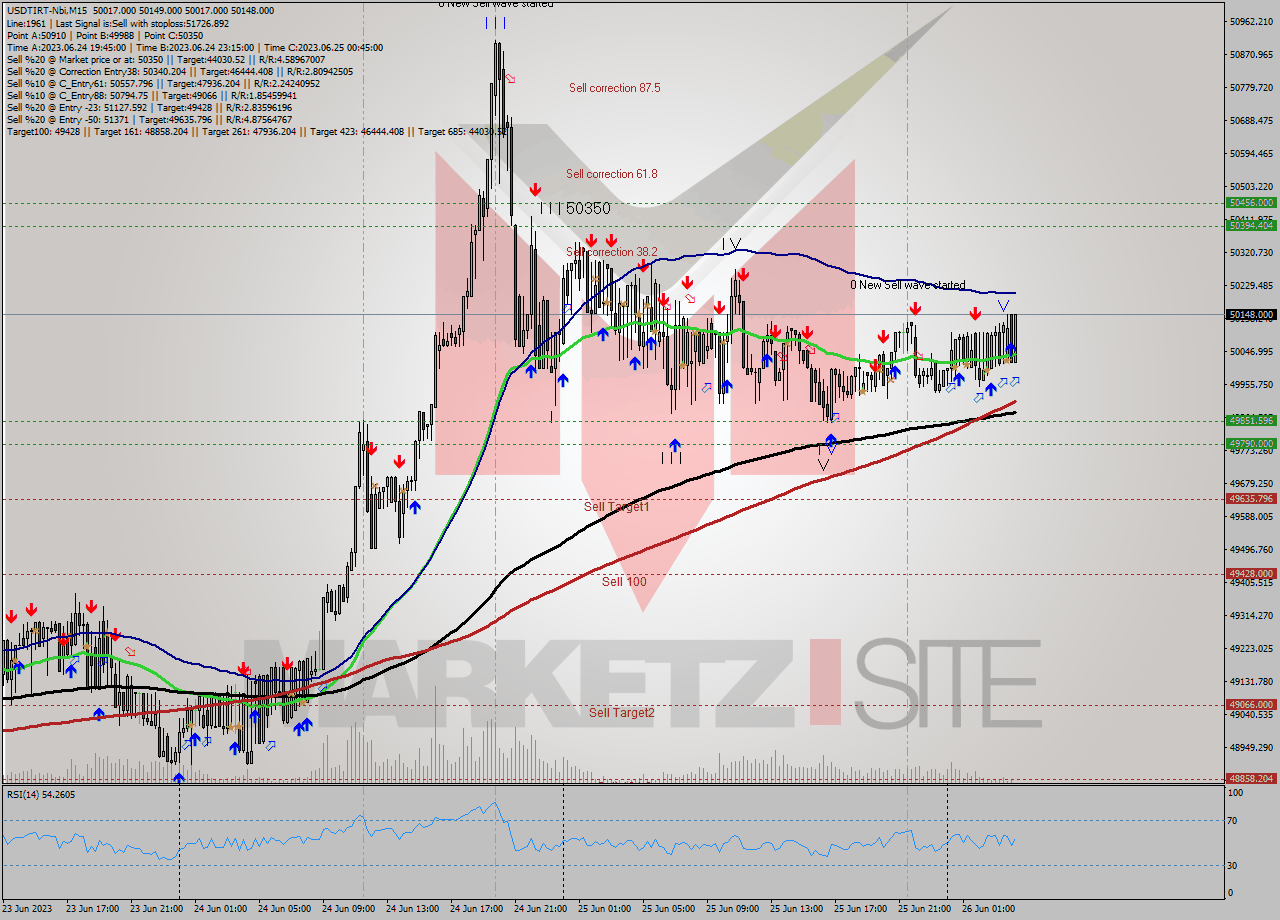
Task: Click the 50229.485 price axis value
Action: click(x=1253, y=285)
